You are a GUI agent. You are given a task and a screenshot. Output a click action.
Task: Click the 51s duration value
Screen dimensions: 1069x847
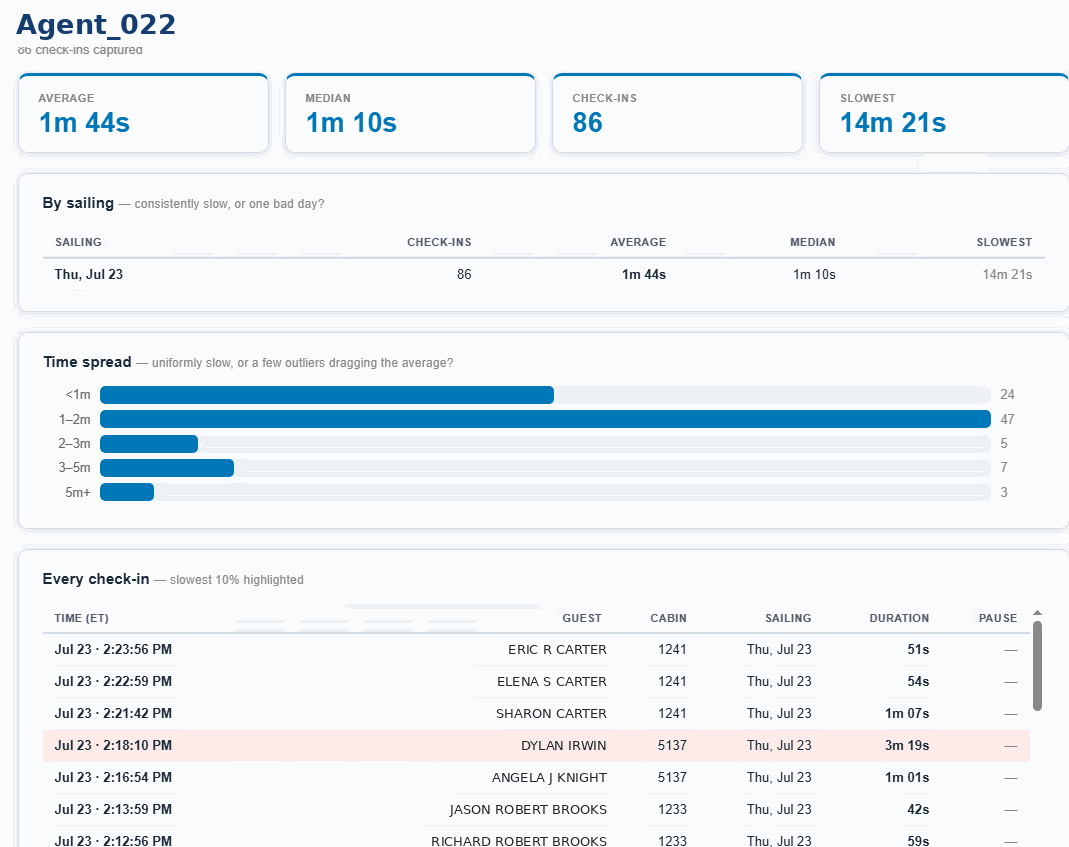pyautogui.click(x=918, y=649)
